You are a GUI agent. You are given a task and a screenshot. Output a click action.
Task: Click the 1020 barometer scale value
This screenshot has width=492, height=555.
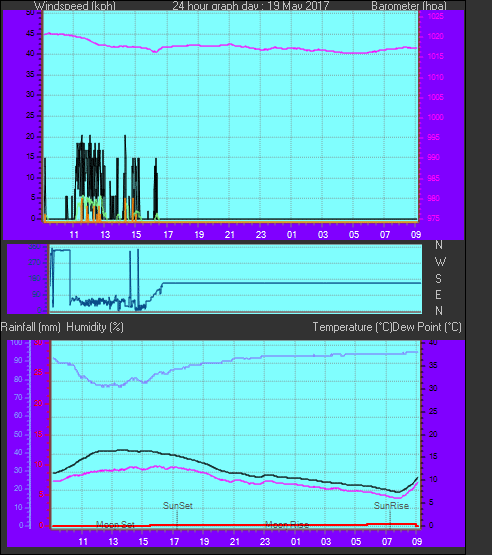tap(436, 36)
